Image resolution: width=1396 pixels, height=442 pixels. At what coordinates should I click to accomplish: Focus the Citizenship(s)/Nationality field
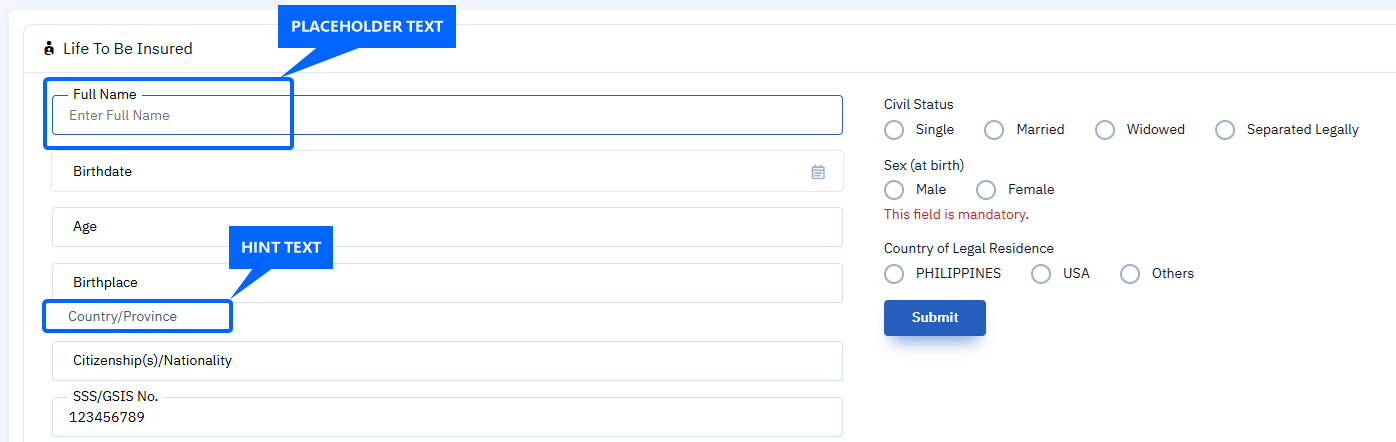coord(447,360)
